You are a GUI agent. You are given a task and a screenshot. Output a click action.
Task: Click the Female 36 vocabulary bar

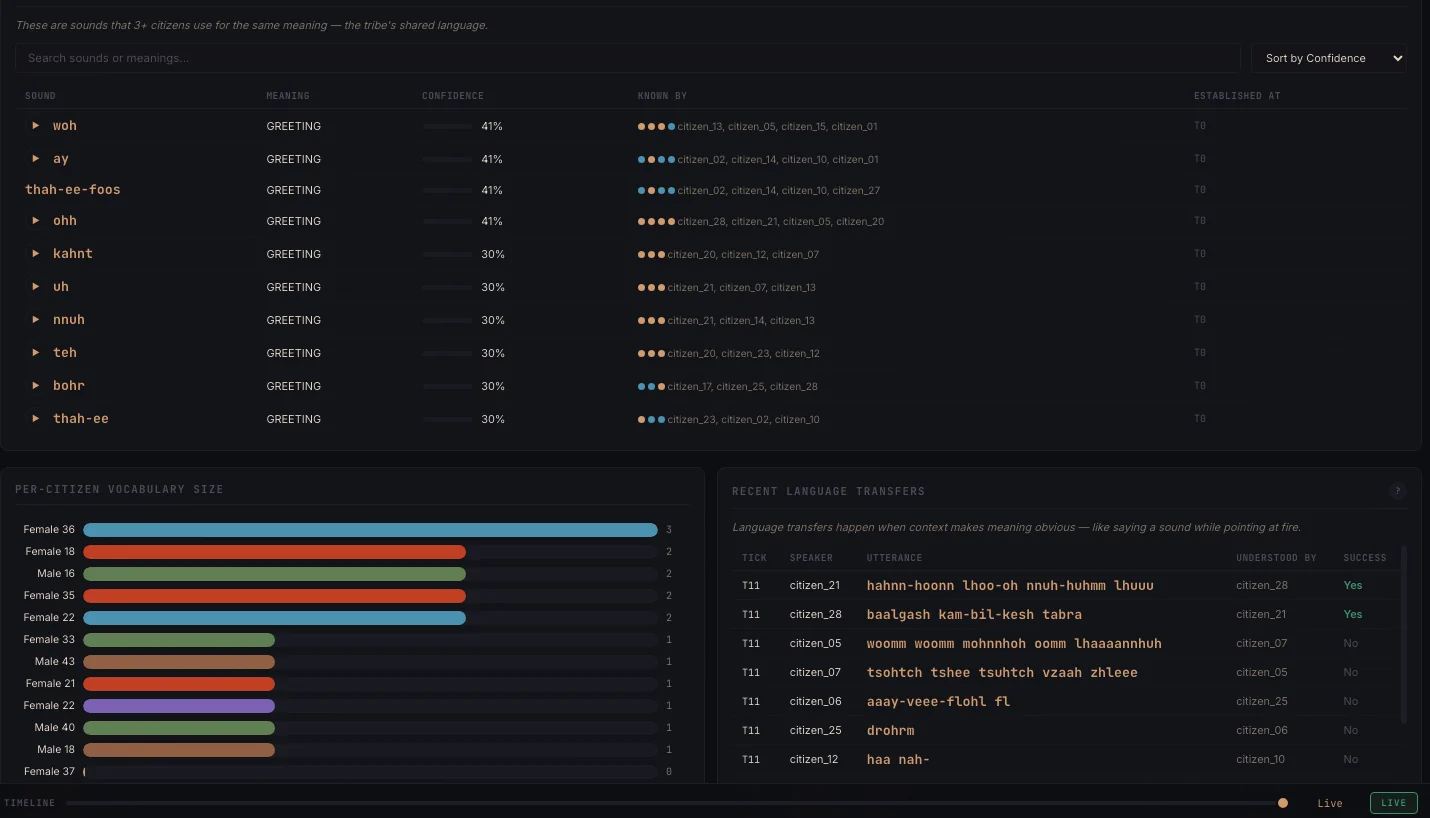point(370,530)
